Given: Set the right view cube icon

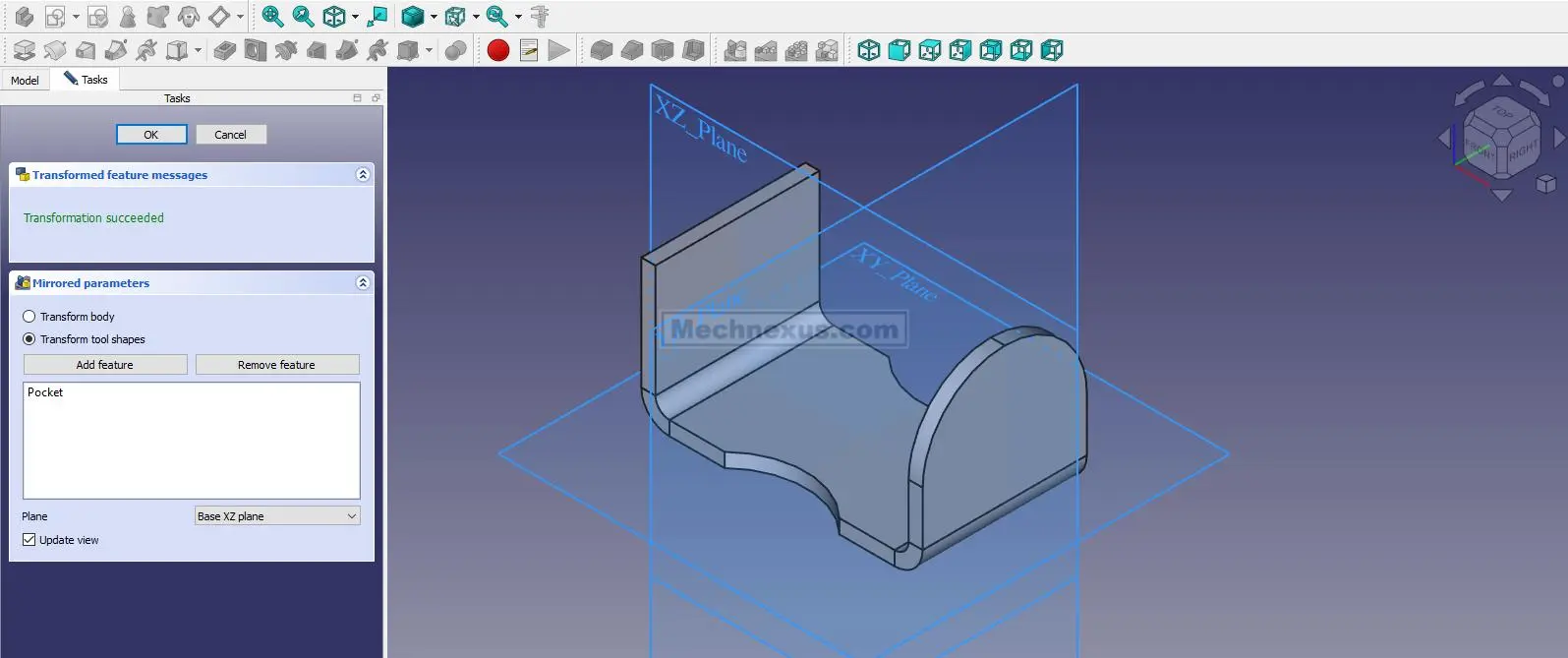Looking at the screenshot, I should (960, 50).
